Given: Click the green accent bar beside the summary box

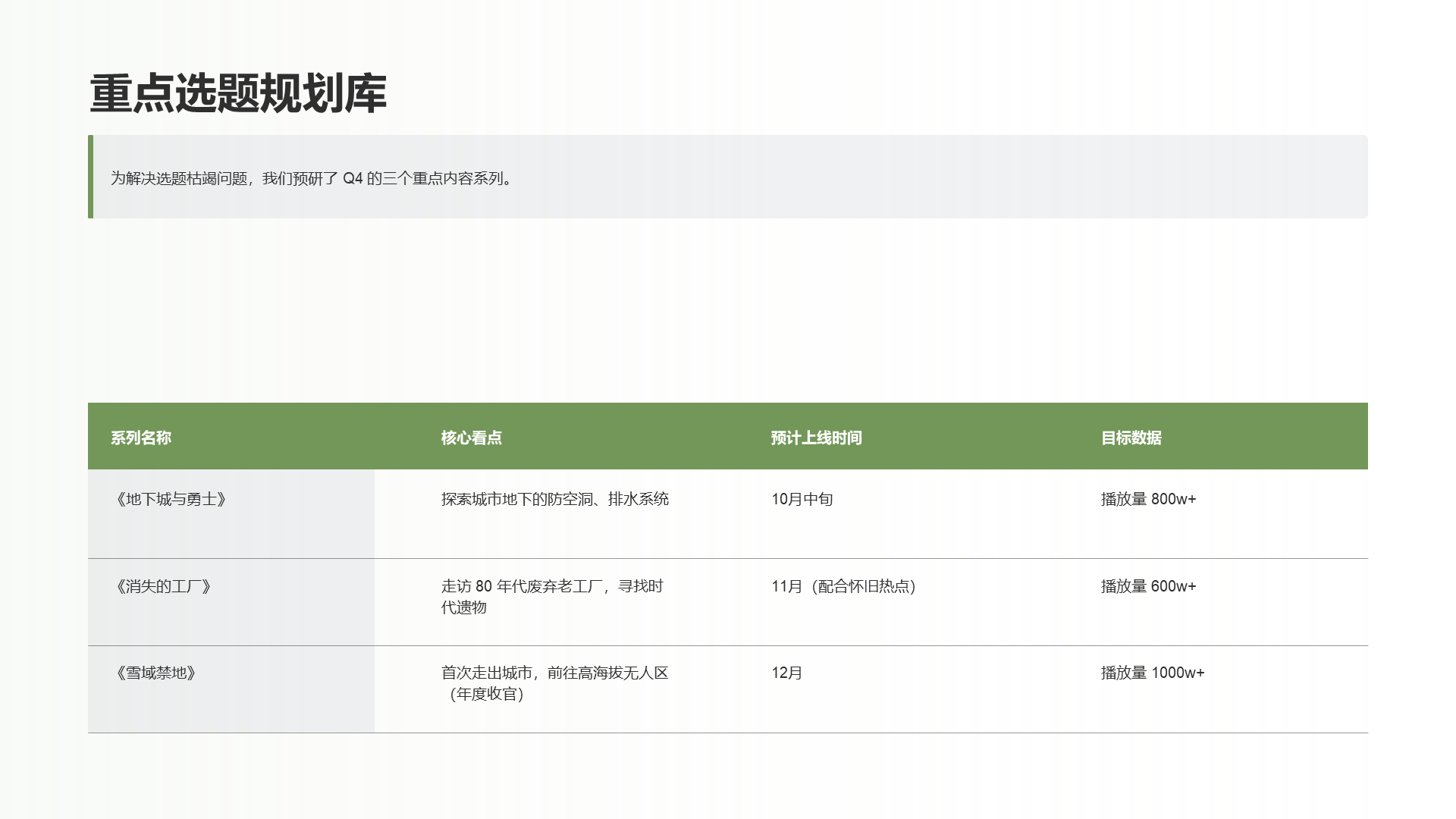Looking at the screenshot, I should pos(92,177).
